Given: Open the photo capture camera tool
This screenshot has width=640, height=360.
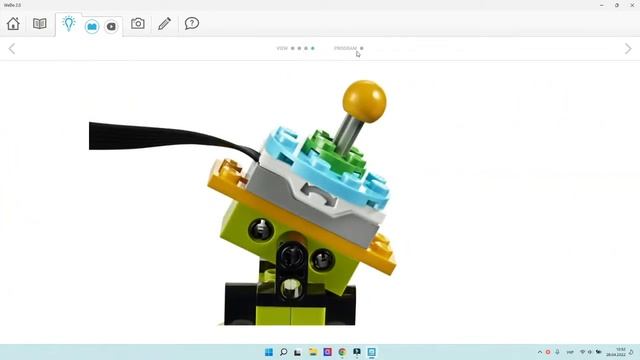Looking at the screenshot, I should tap(138, 23).
